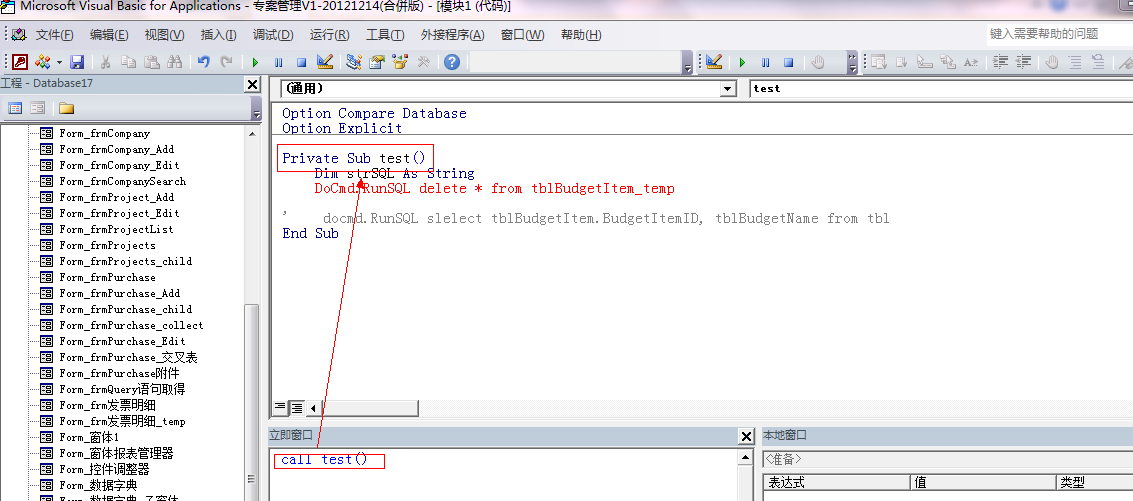
Task: Click Reset on the Standard toolbar
Action: click(x=301, y=62)
